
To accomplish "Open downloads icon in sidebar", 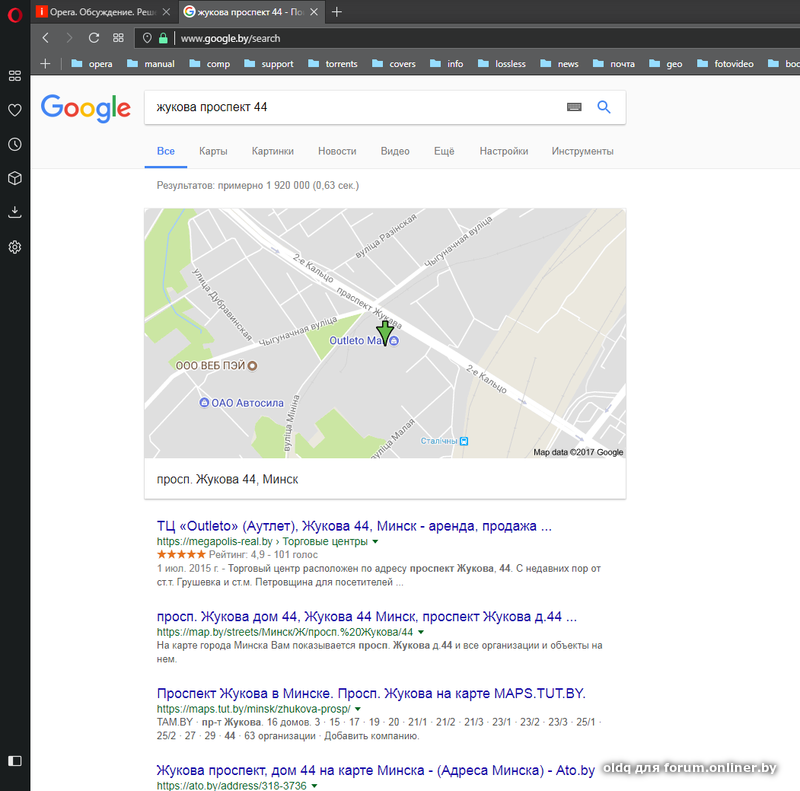I will [x=15, y=212].
